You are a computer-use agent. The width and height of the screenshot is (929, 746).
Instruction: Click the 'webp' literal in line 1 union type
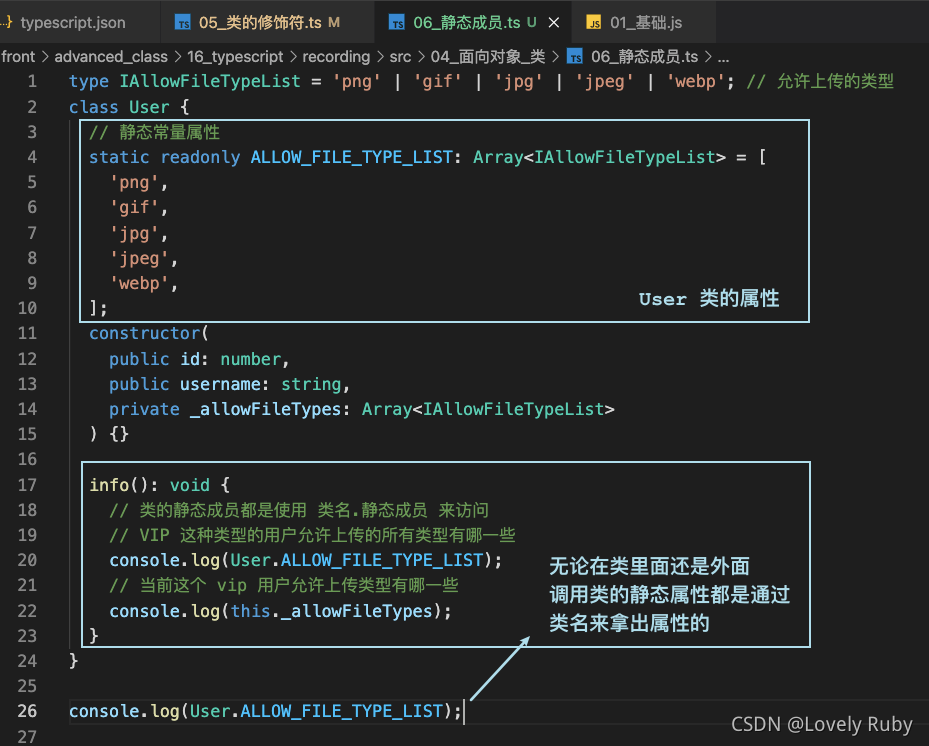[x=696, y=81]
